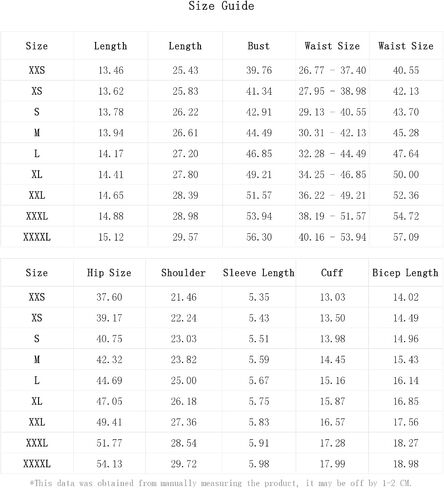This screenshot has height=488, width=444.
Task: Click sleeve length value 5.75
Action: coord(259,401)
